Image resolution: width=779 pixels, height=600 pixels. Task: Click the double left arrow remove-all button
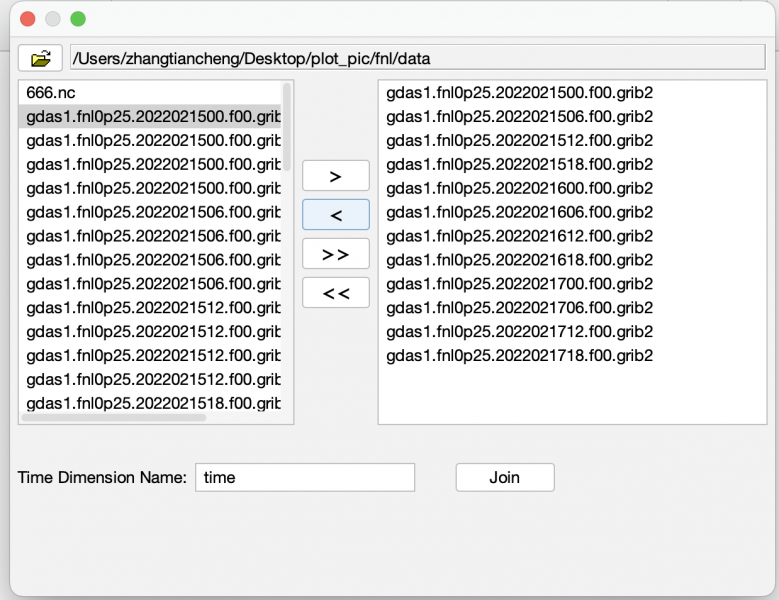pos(335,293)
